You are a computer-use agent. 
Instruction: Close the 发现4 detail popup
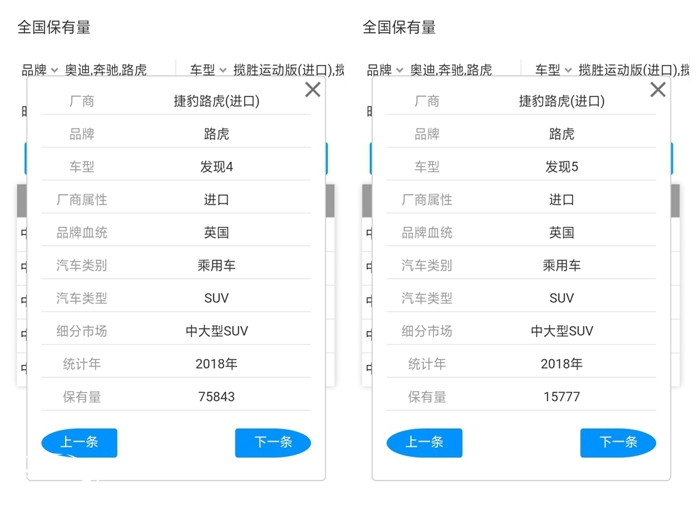[312, 90]
